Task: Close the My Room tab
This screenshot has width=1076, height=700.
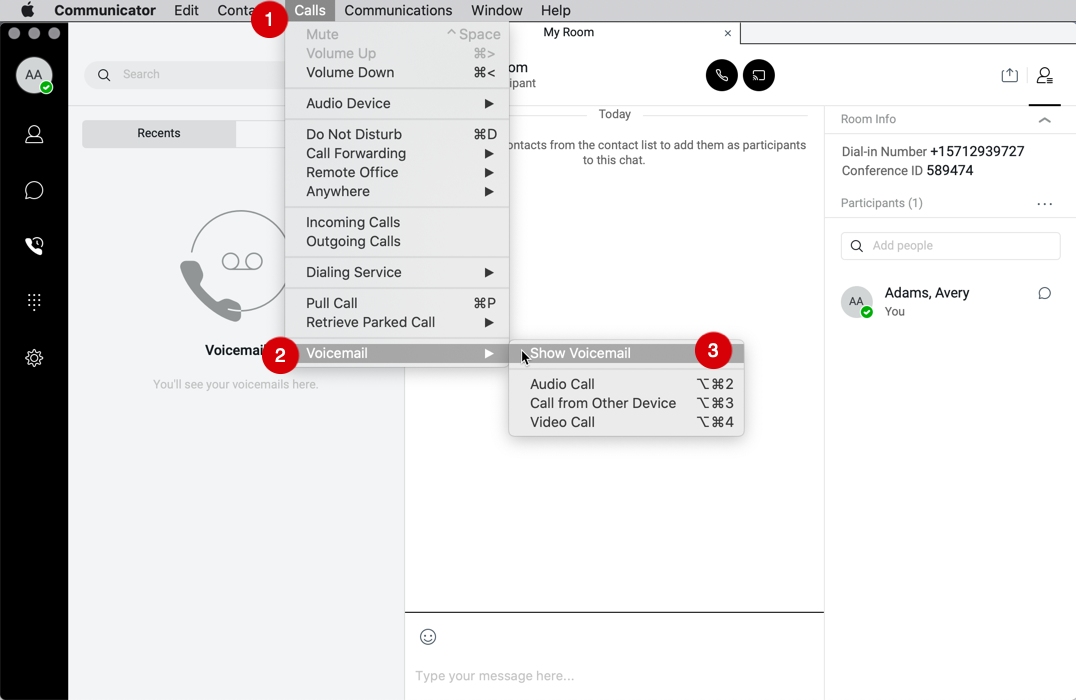Action: 727,33
